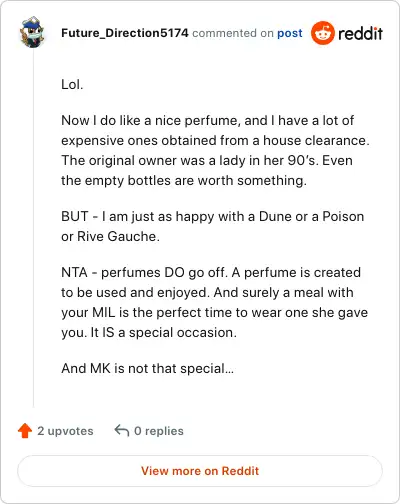Open the Future_Direction5174 username profile link
The width and height of the screenshot is (400, 504).
click(x=125, y=33)
